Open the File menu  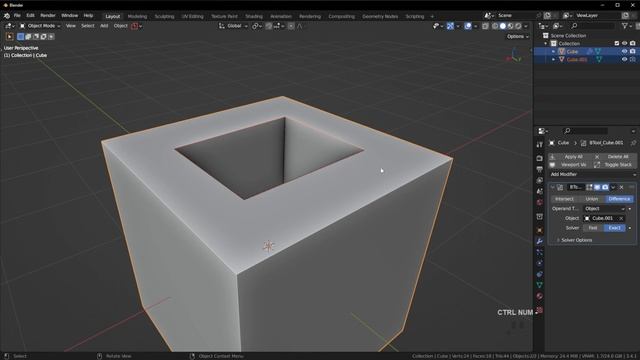click(17, 16)
